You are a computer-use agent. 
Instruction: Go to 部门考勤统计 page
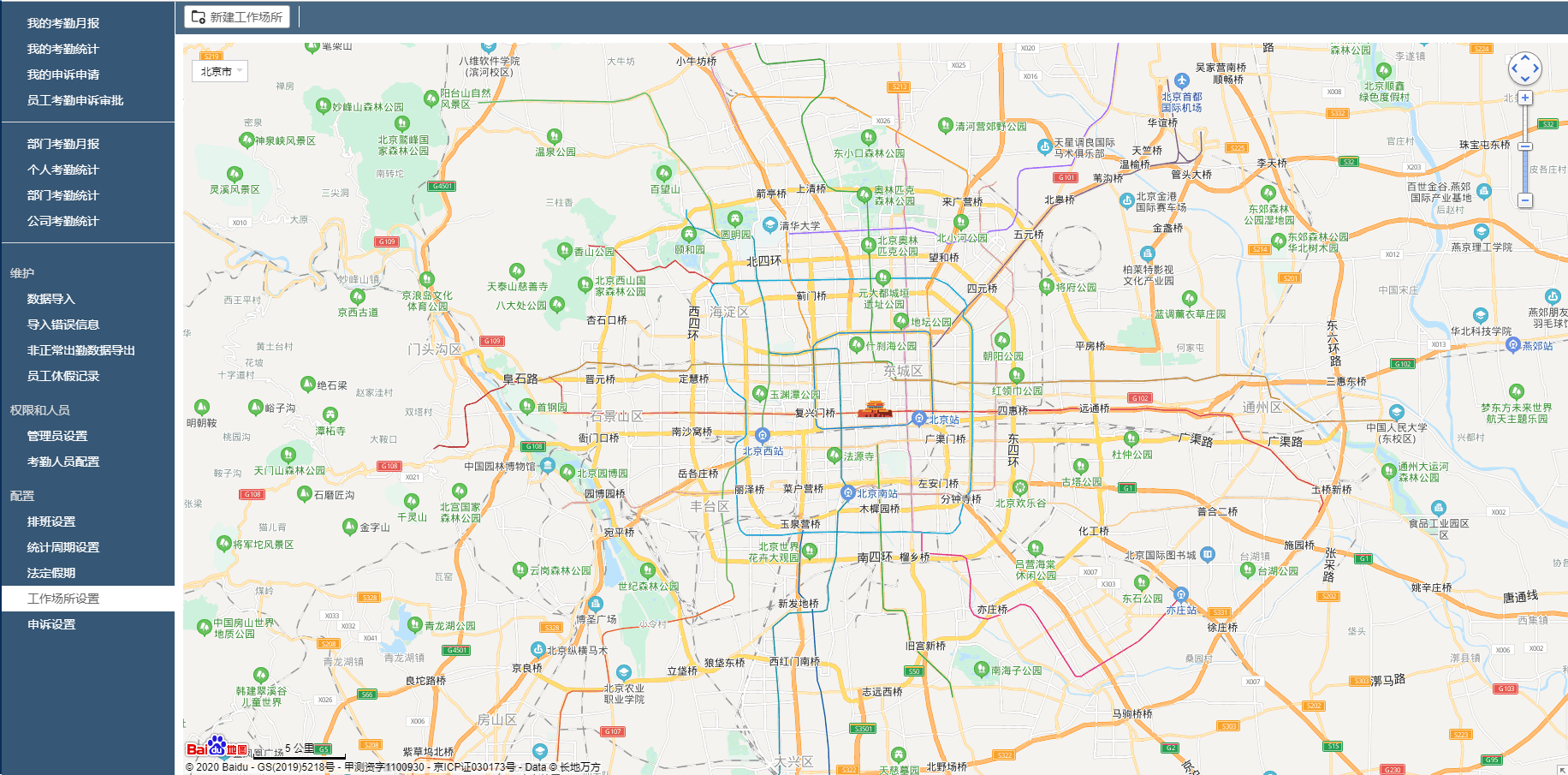pyautogui.click(x=62, y=195)
